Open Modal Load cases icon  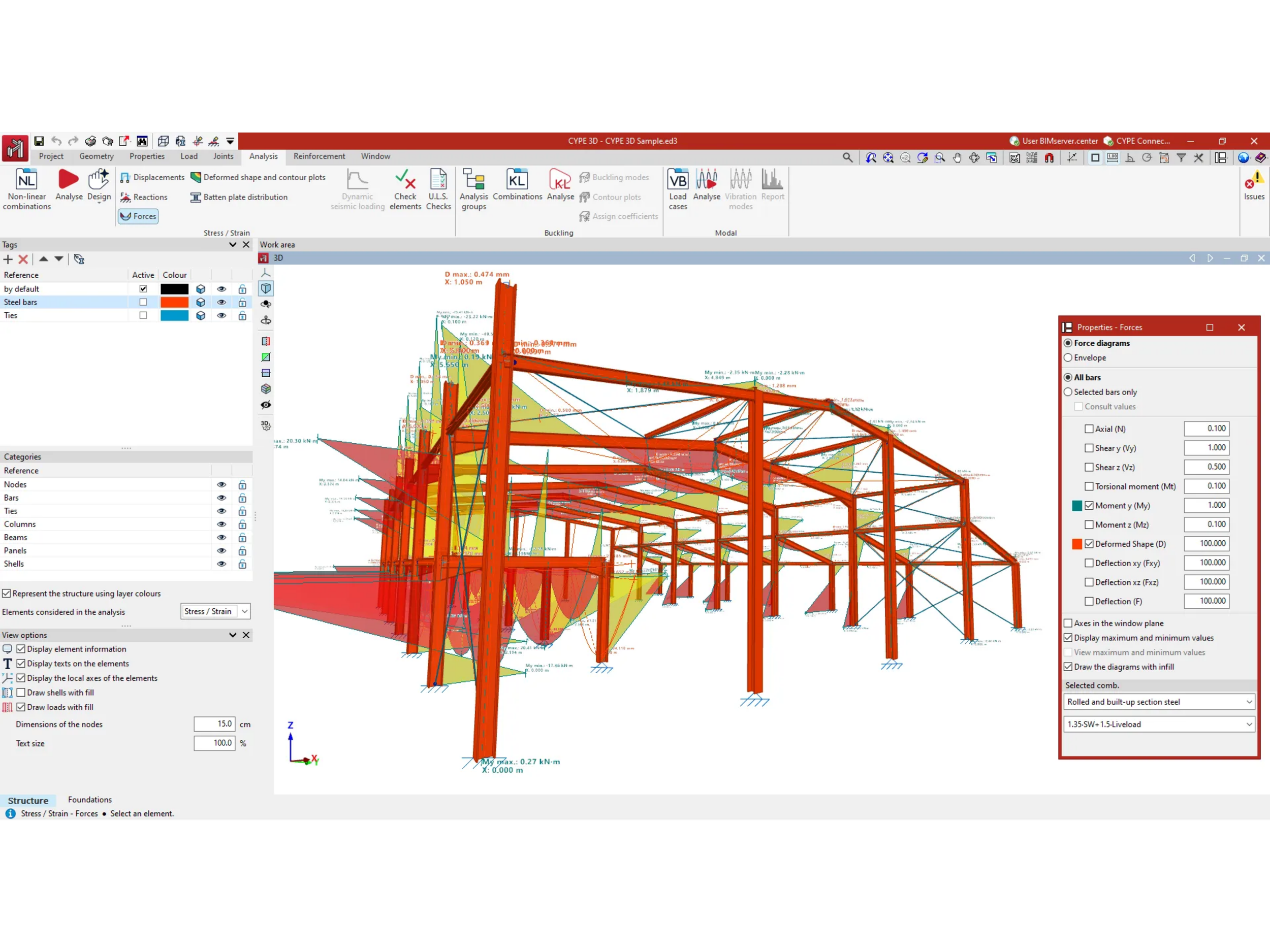[678, 180]
